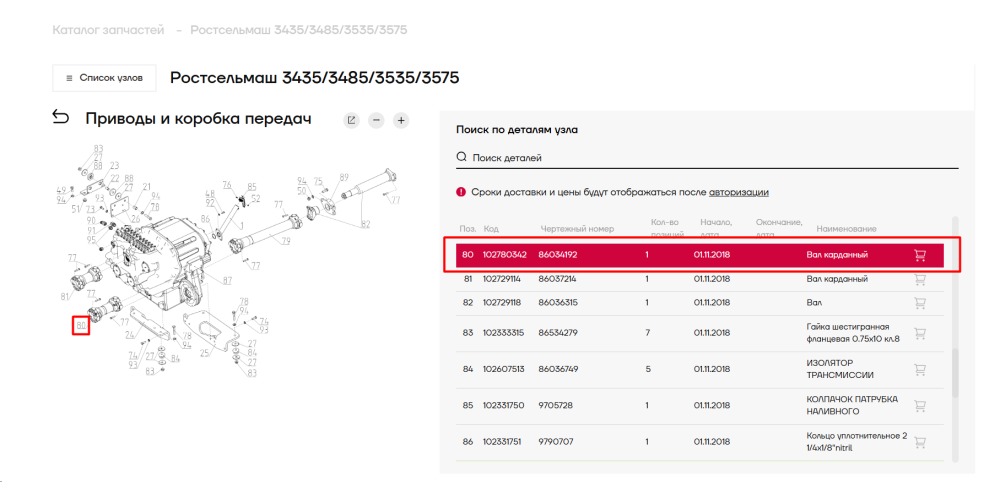Zoom out the diagram with minus icon

(x=376, y=120)
